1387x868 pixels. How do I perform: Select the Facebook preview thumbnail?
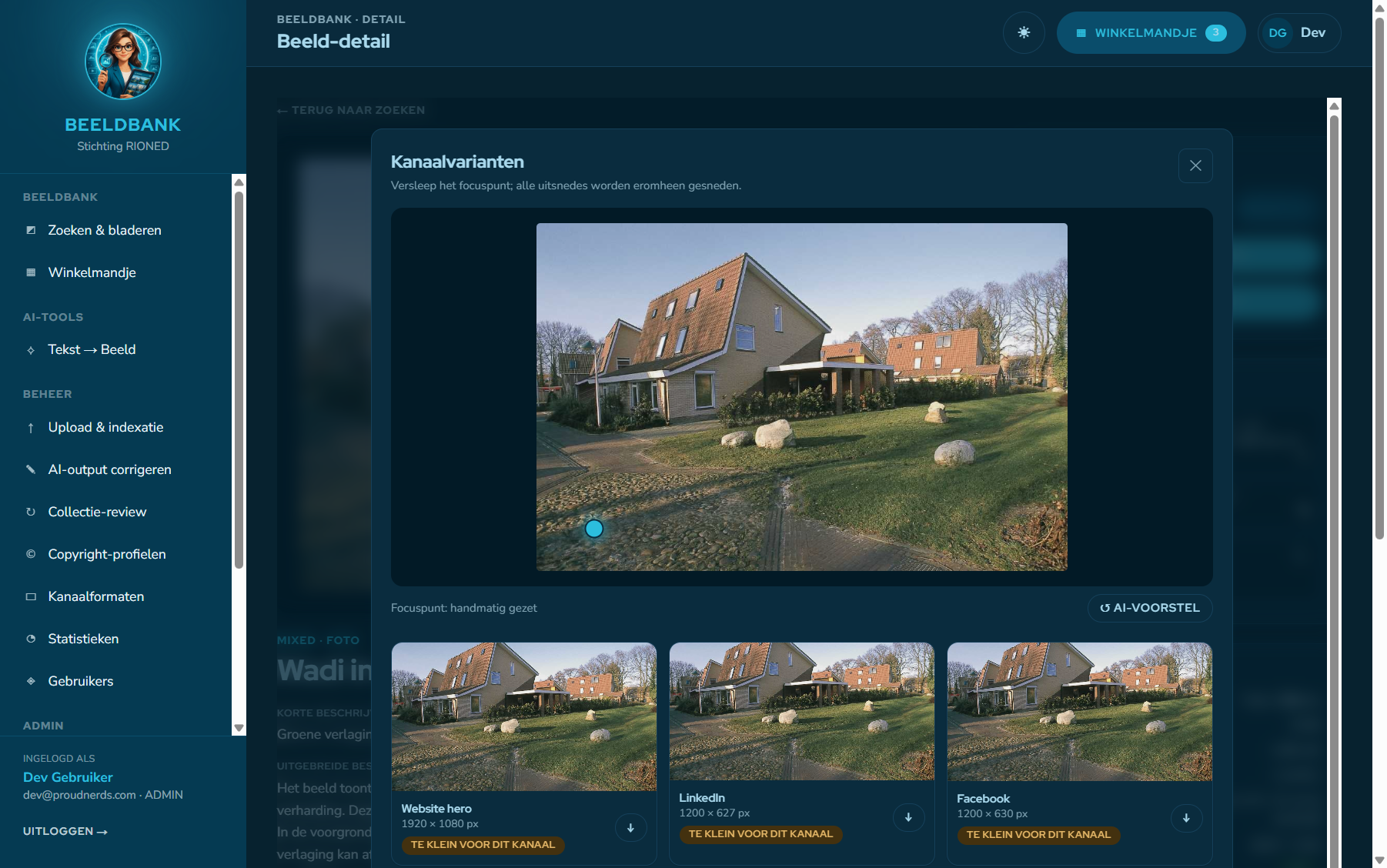pos(1080,712)
